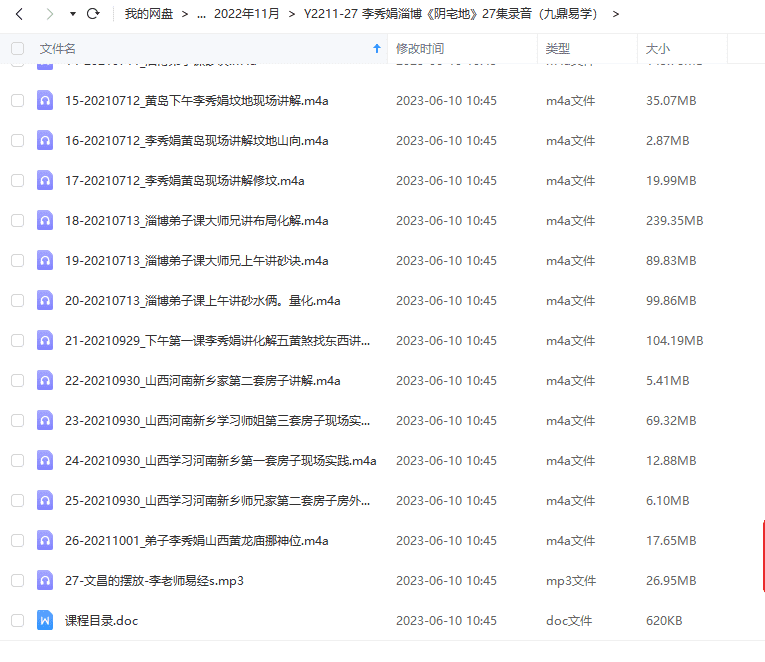Select the checkbox for 课程目录.doc
This screenshot has width=765, height=662.
[17, 621]
